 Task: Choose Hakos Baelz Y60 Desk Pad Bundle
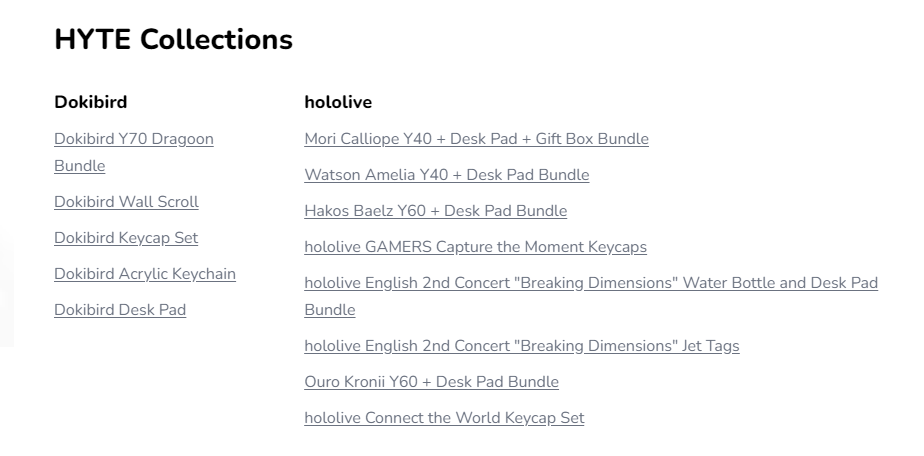click(435, 211)
